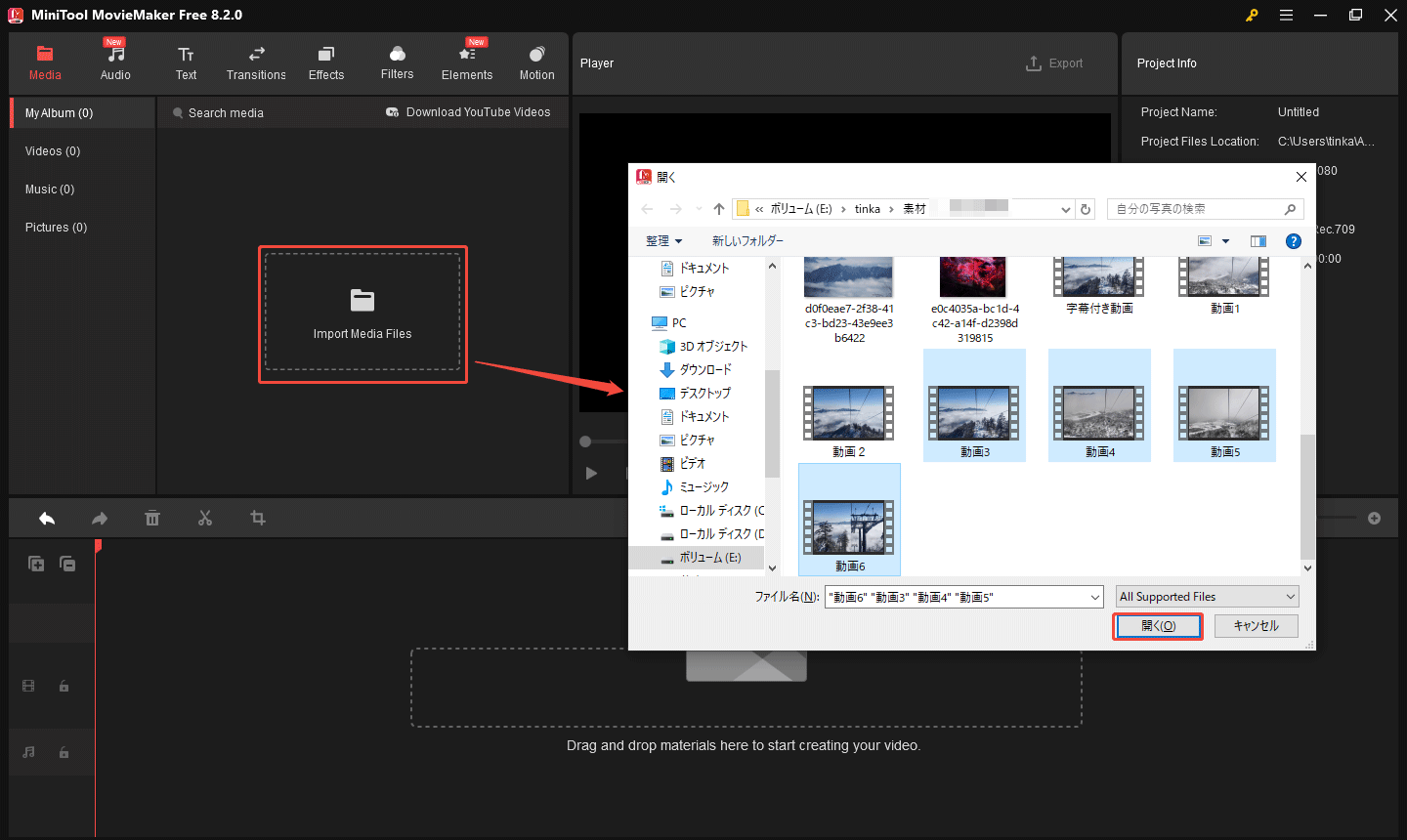Toggle the video track lock
The height and width of the screenshot is (840, 1407).
64,687
